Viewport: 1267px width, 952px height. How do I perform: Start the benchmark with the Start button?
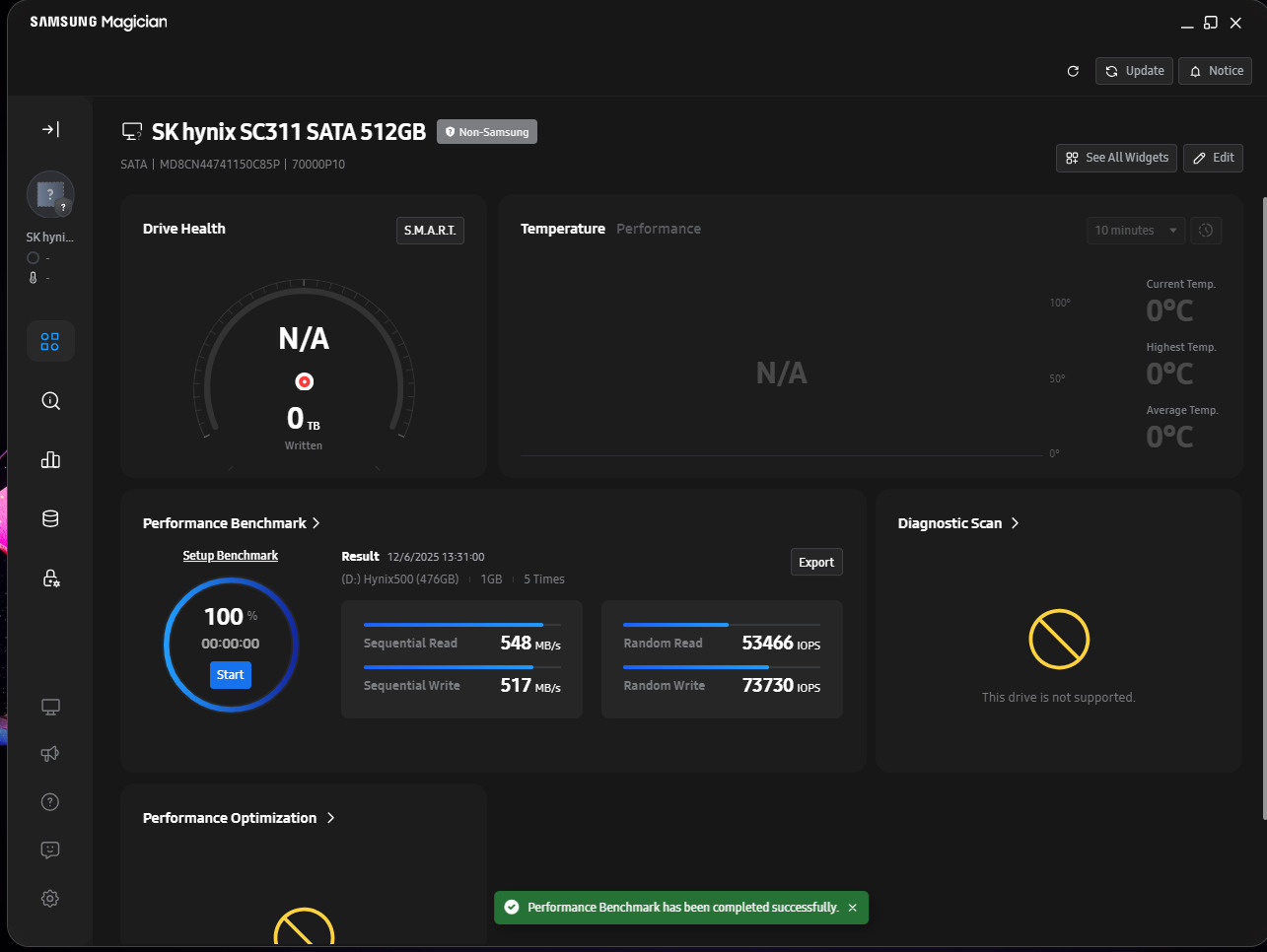coord(231,675)
